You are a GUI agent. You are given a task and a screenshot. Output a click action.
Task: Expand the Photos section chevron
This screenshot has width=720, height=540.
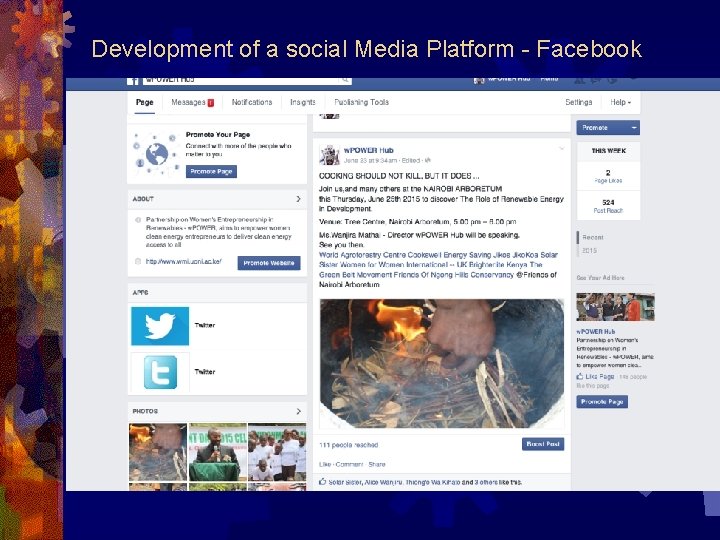[x=298, y=411]
